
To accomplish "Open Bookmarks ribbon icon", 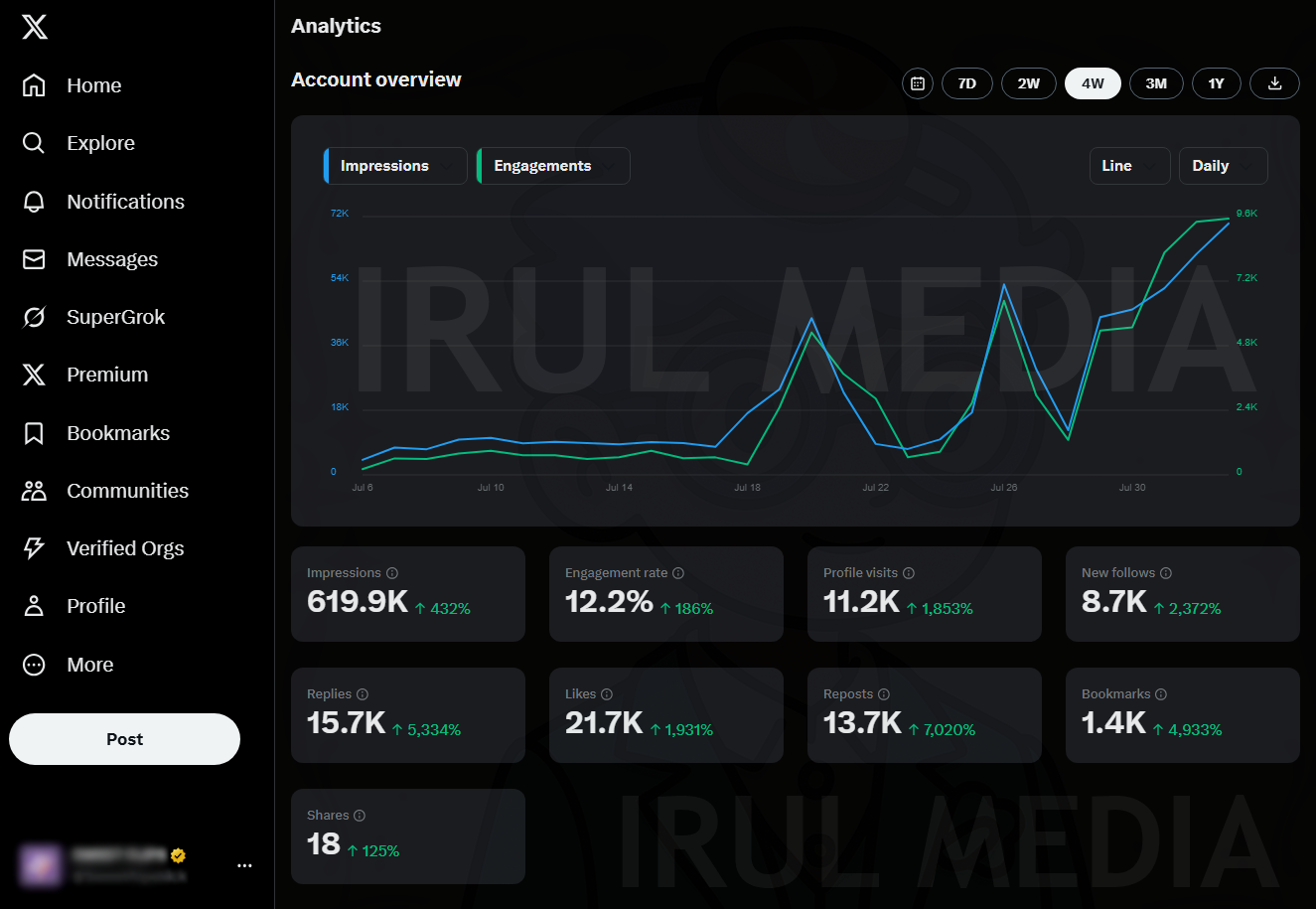I will click(x=34, y=433).
